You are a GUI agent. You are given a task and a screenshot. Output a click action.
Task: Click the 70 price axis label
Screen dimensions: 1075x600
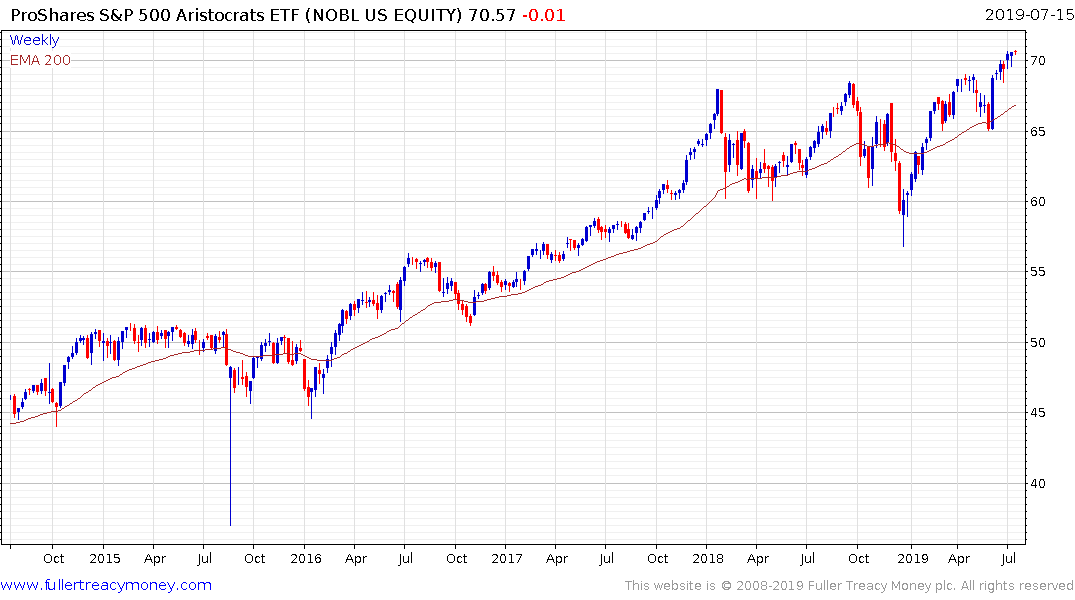(1037, 60)
